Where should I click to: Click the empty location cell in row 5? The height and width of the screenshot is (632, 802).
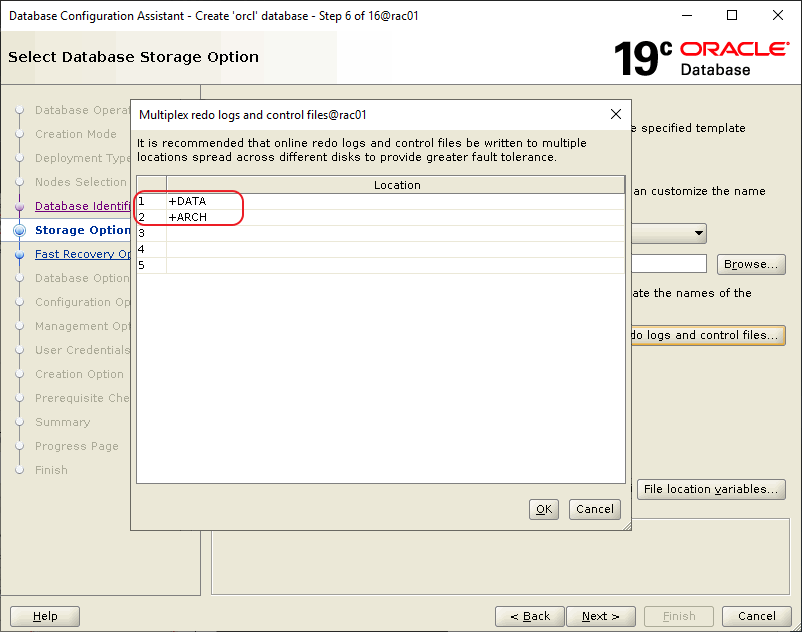tap(395, 265)
